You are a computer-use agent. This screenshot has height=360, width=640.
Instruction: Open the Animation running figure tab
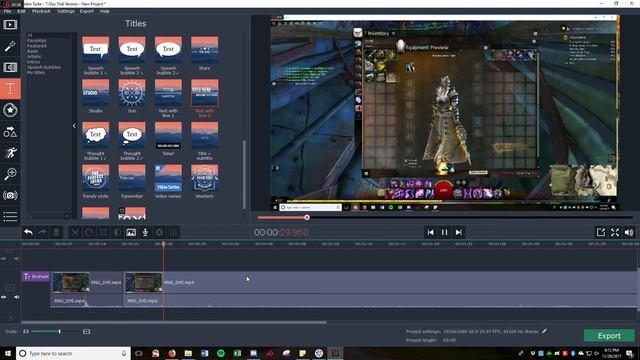coord(10,153)
